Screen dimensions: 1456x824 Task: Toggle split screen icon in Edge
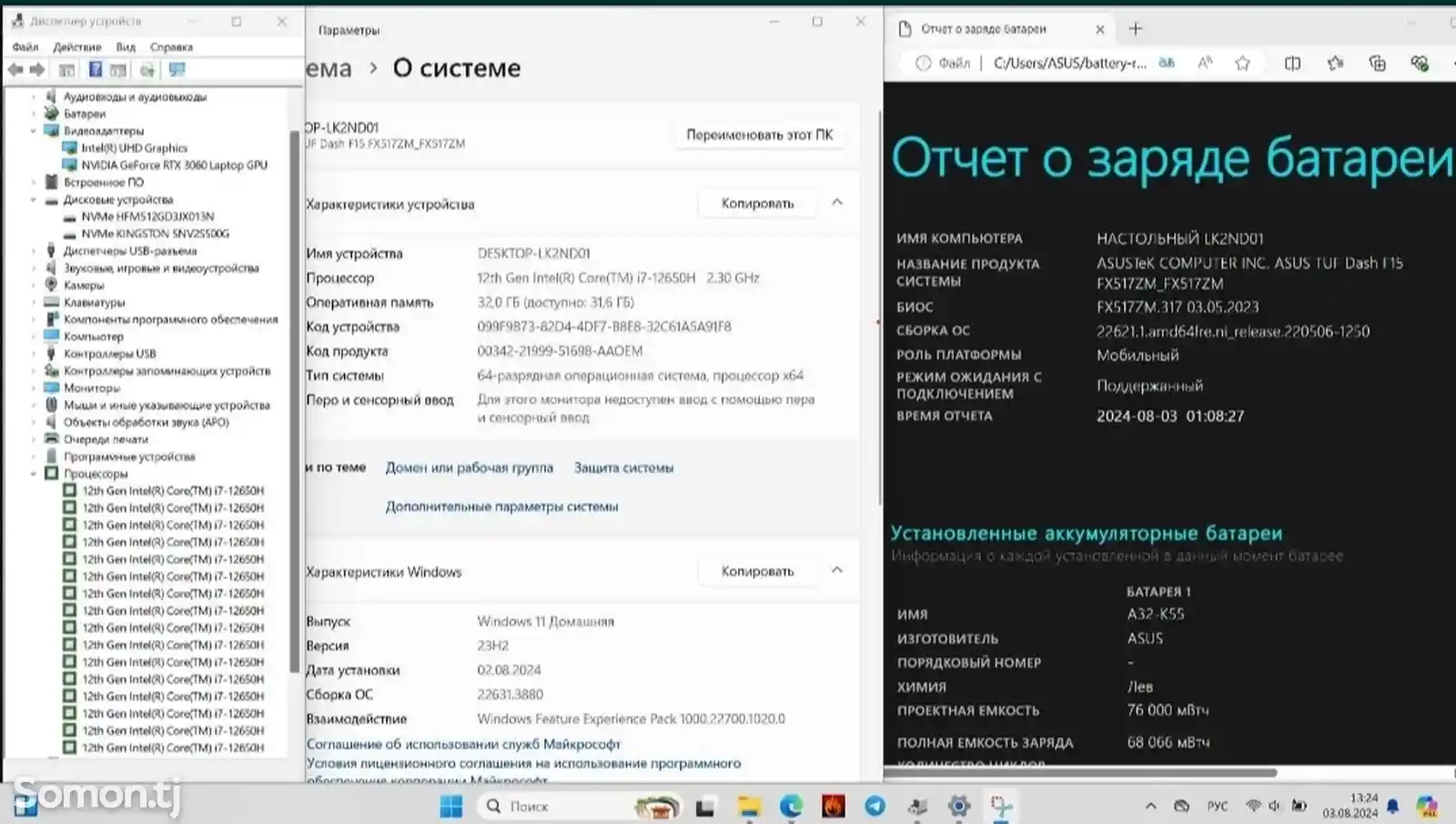(x=1292, y=63)
